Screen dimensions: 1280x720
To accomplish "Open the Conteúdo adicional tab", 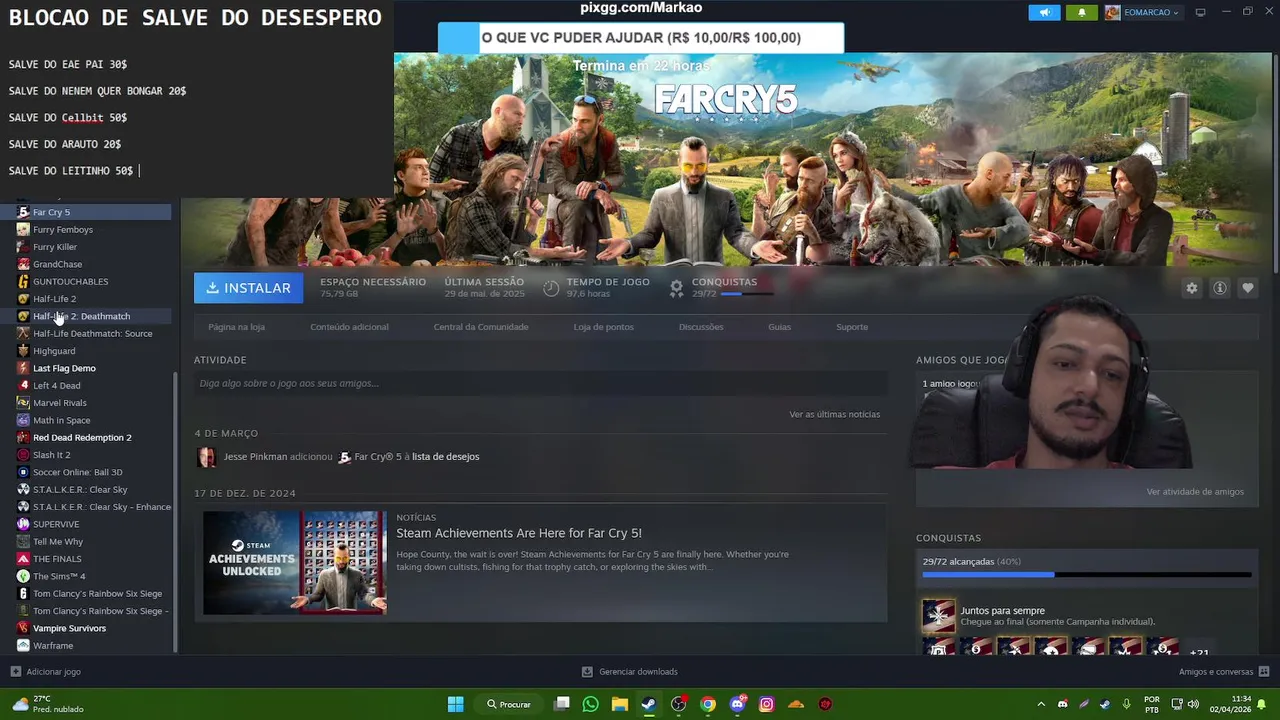I will click(349, 327).
